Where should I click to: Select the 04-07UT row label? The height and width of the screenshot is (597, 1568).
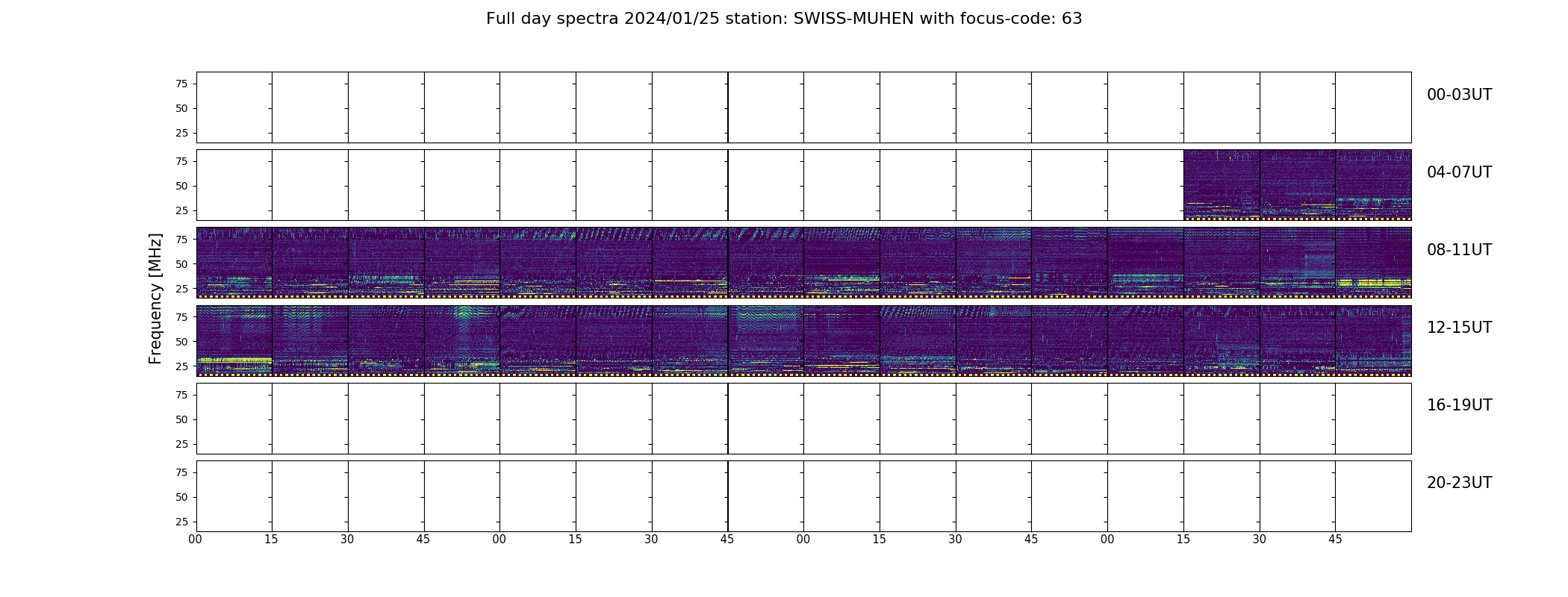(x=1459, y=172)
